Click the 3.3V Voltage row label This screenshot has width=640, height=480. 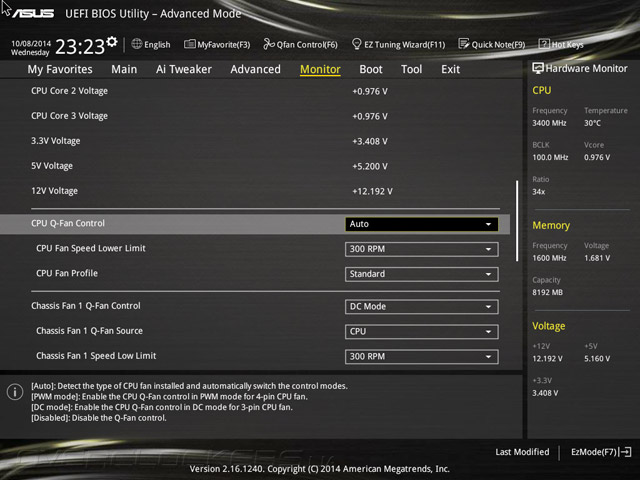(56, 141)
